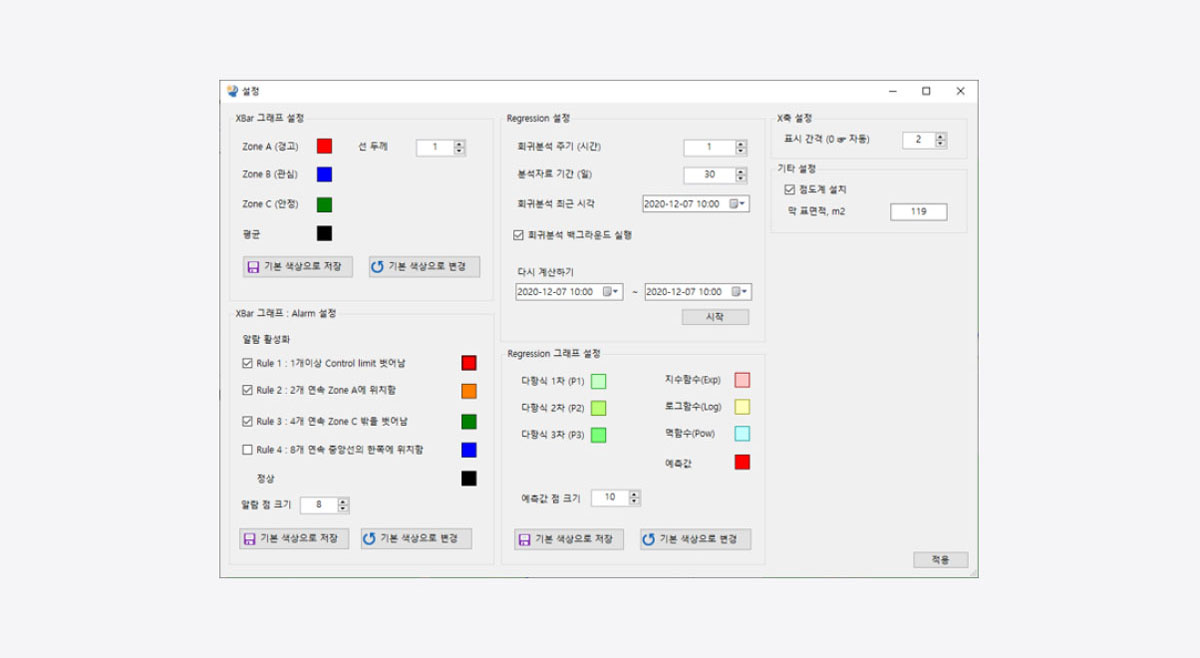Click the Zone A (경고) red color swatch

coord(324,146)
